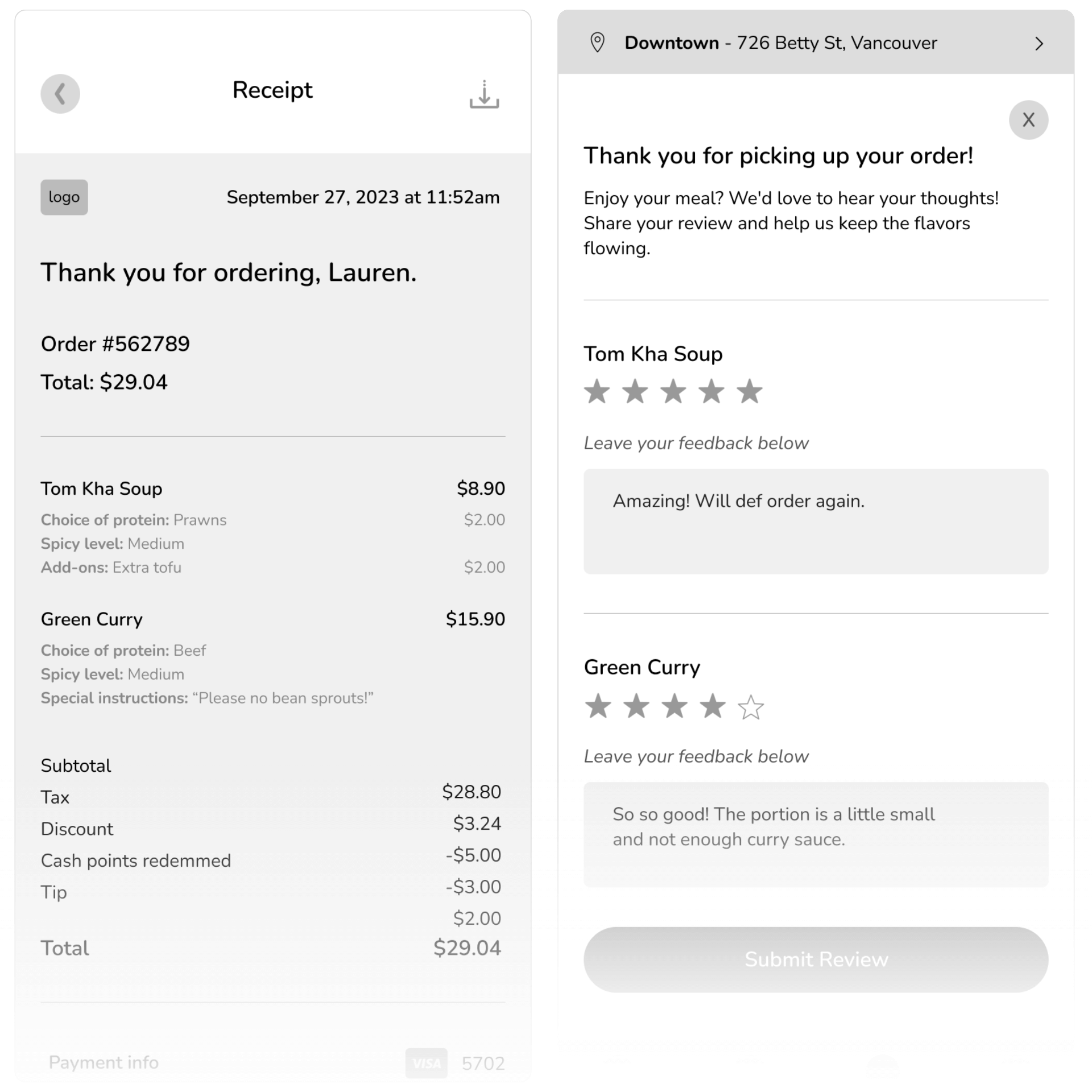Go back from the Receipt screen
The width and height of the screenshot is (1092, 1092).
coord(60,94)
